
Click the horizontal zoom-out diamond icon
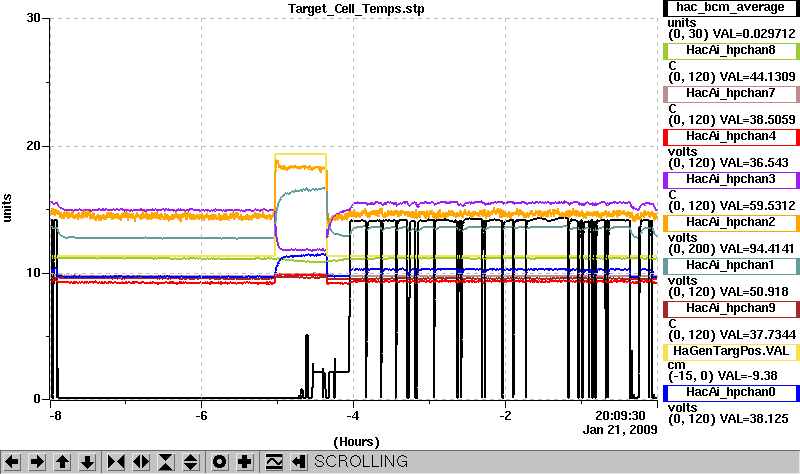(x=141, y=462)
